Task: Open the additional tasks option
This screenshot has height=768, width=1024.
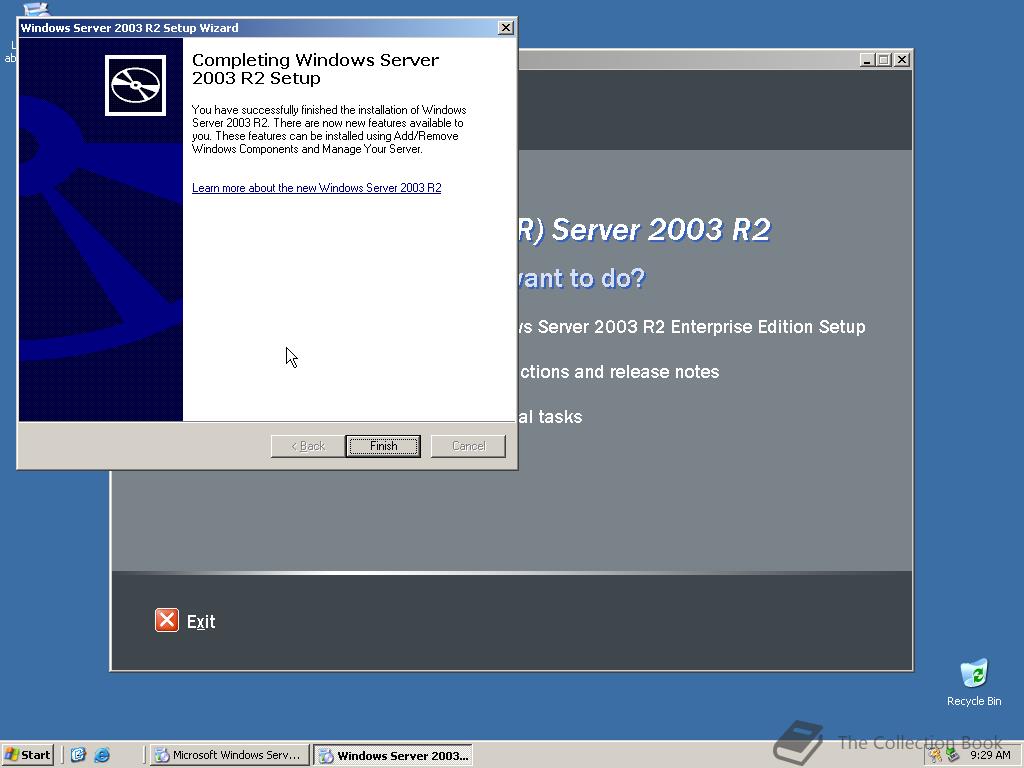Action: (x=550, y=417)
